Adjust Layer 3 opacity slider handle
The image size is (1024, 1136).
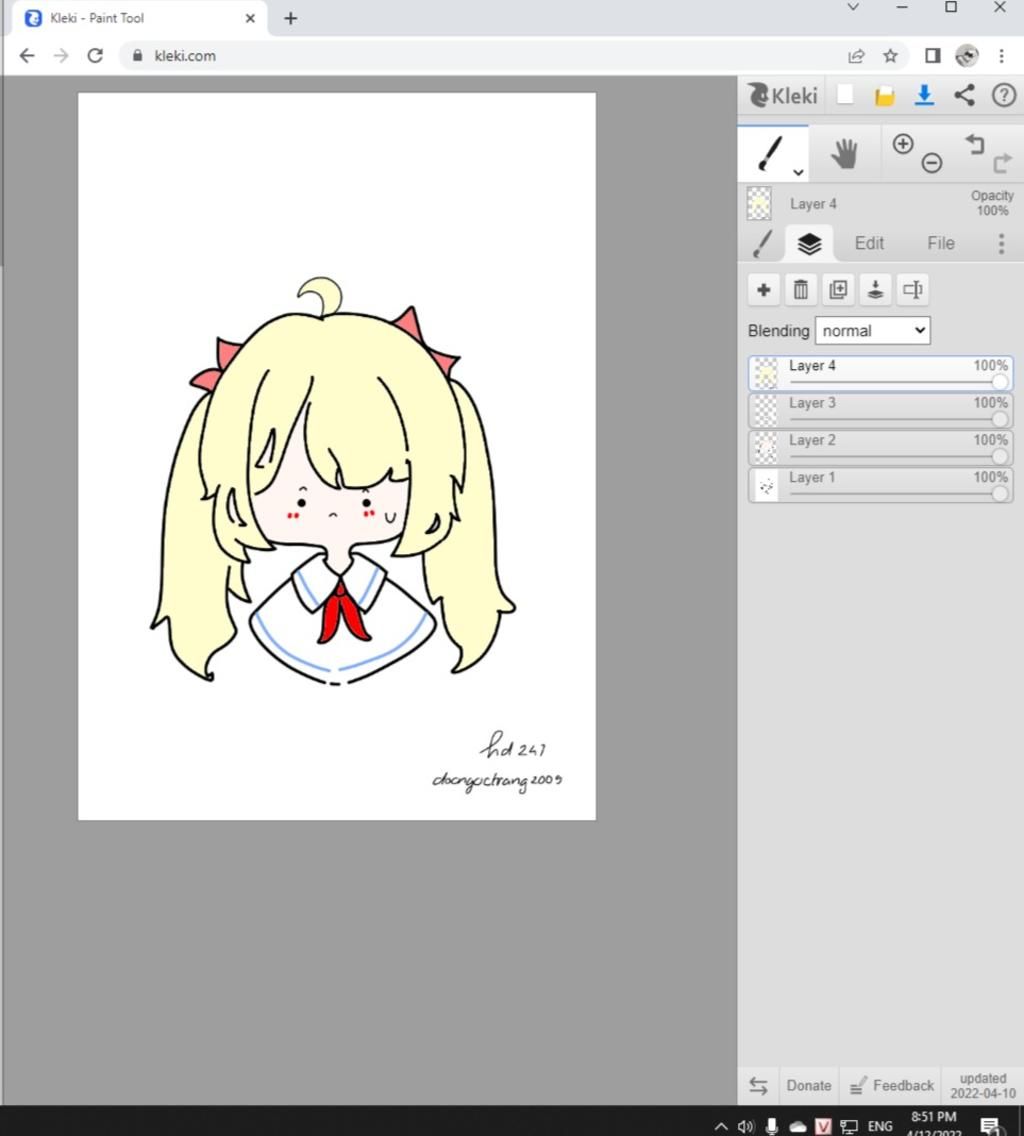pyautogui.click(x=999, y=419)
